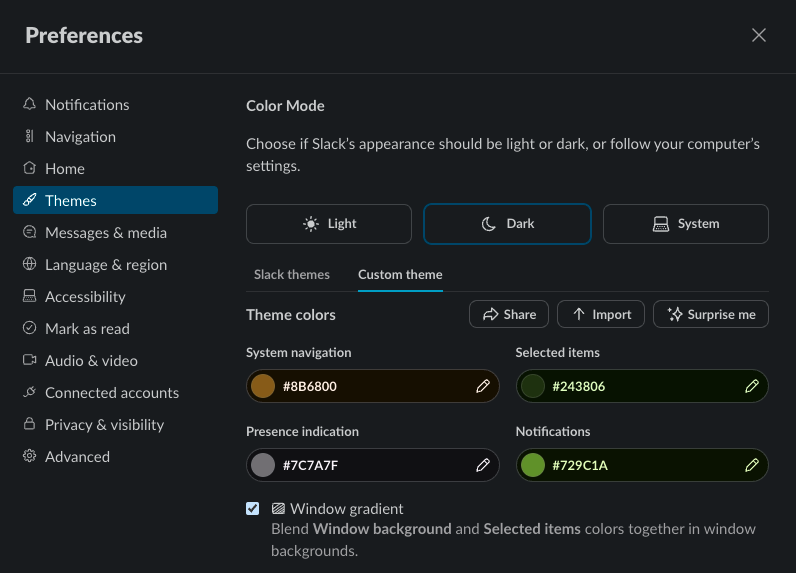Open Advanced preferences
796x573 pixels.
click(x=115, y=456)
